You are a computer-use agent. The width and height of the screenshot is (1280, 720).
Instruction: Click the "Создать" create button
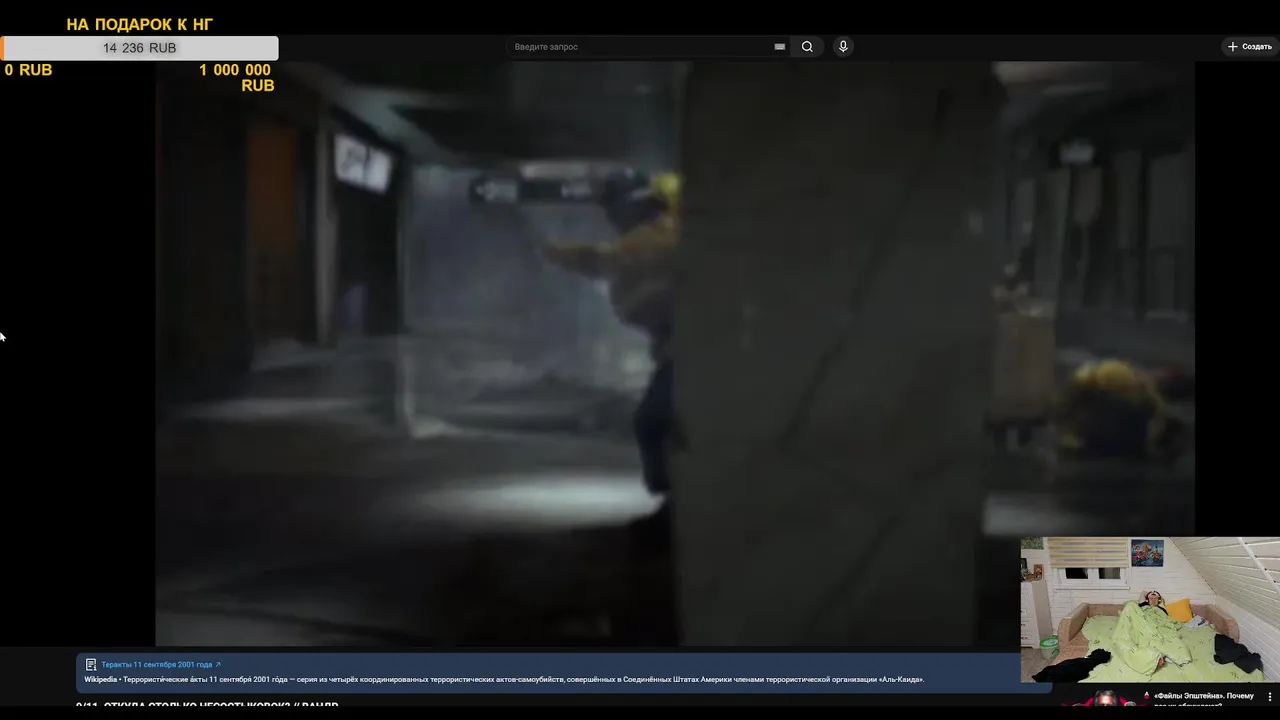click(1249, 47)
